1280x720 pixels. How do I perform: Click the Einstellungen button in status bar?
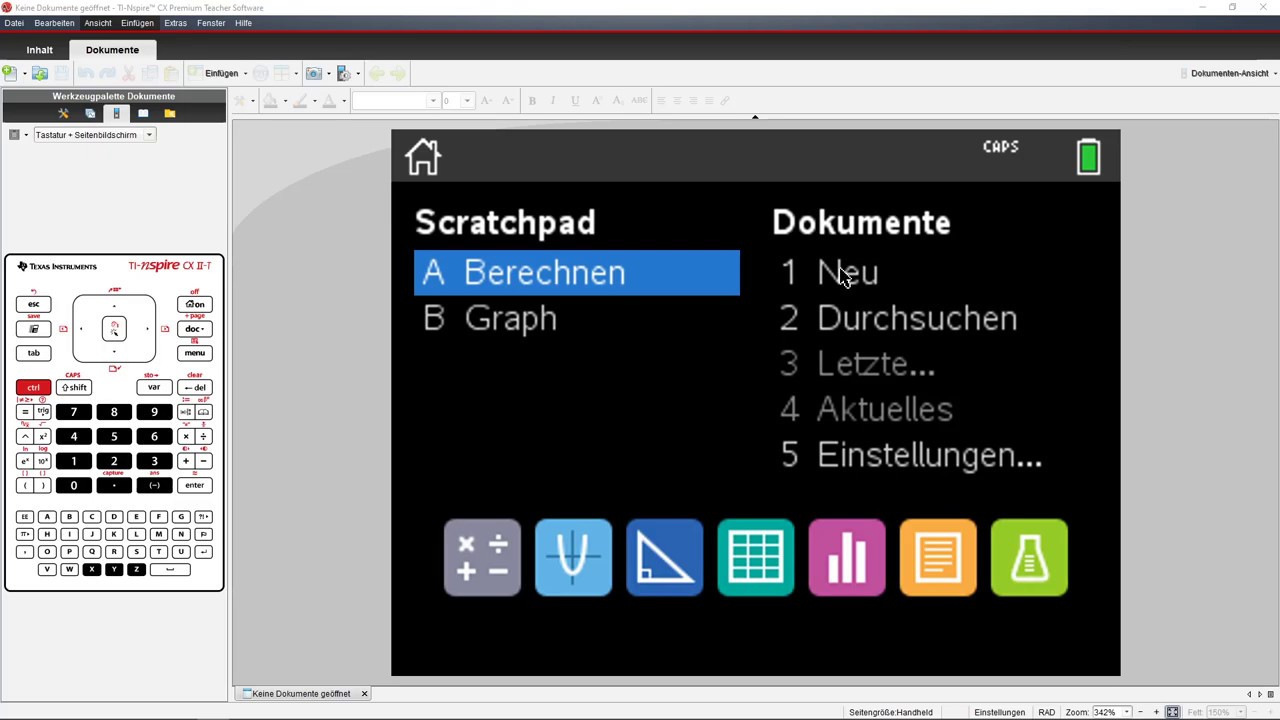[999, 712]
